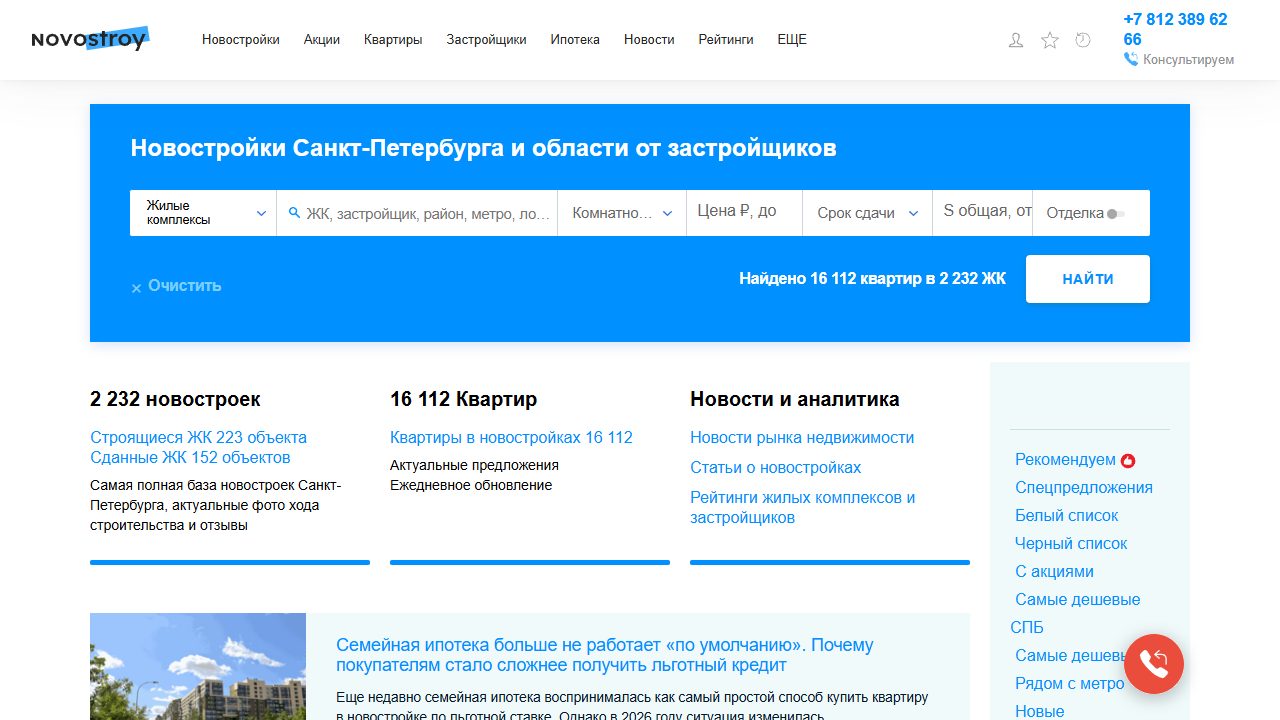Open the Рейтинги menu item
The height and width of the screenshot is (720, 1280).
tap(726, 40)
